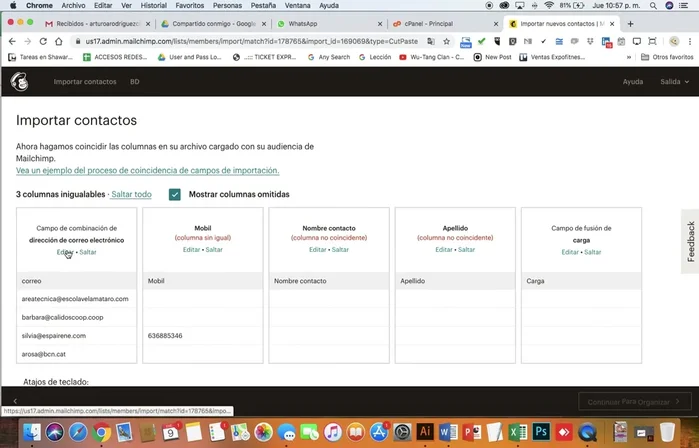Click Editar on the Mobil column

[x=191, y=250]
